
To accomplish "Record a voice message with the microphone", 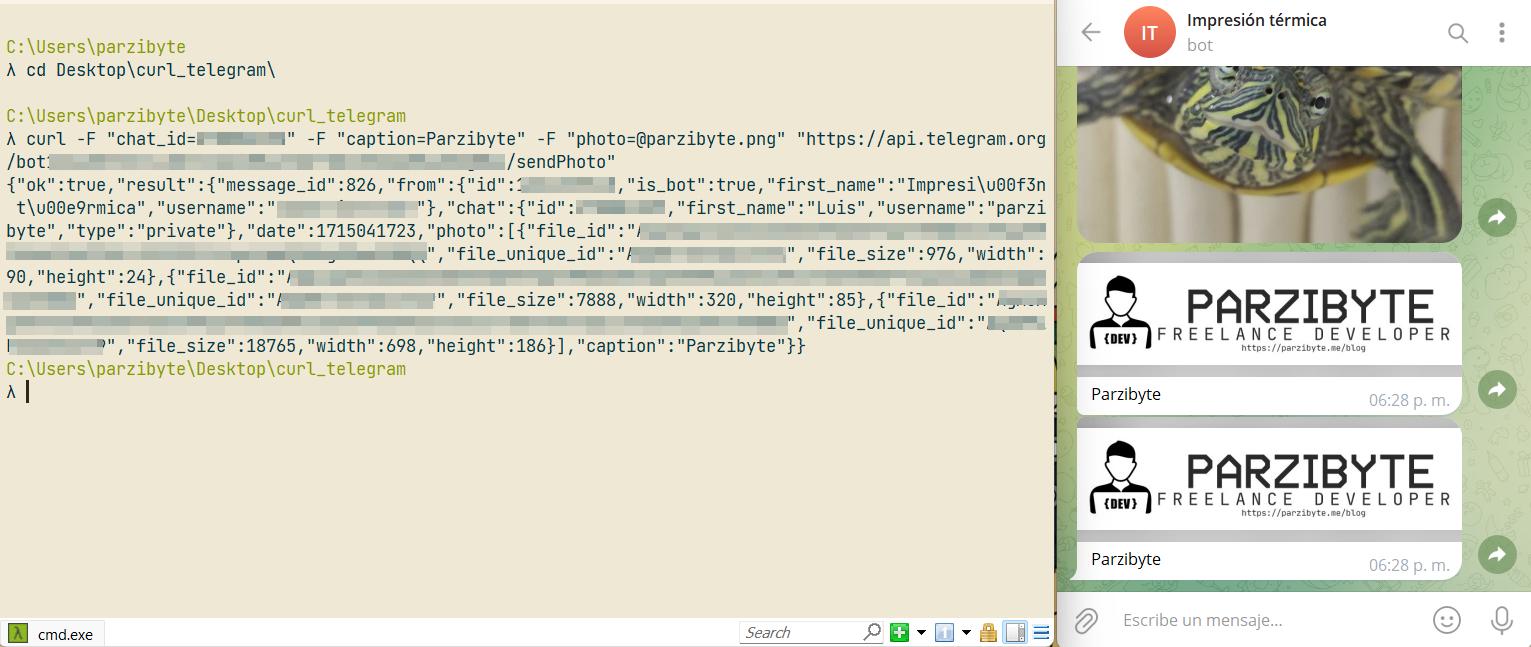I will (x=1501, y=621).
